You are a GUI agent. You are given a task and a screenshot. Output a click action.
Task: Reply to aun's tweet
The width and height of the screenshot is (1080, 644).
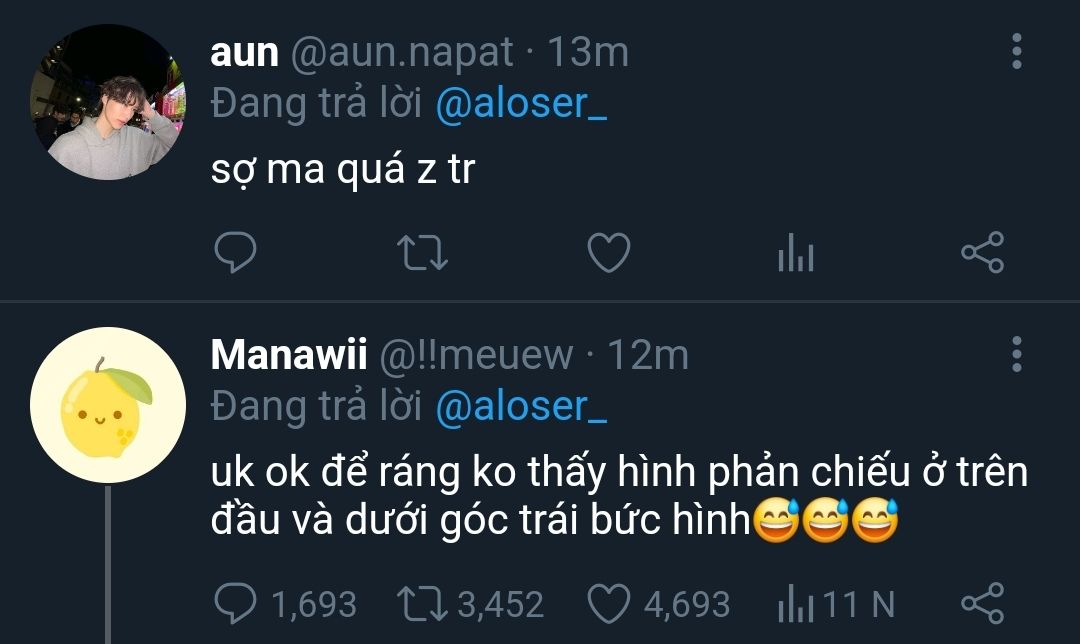[236, 253]
